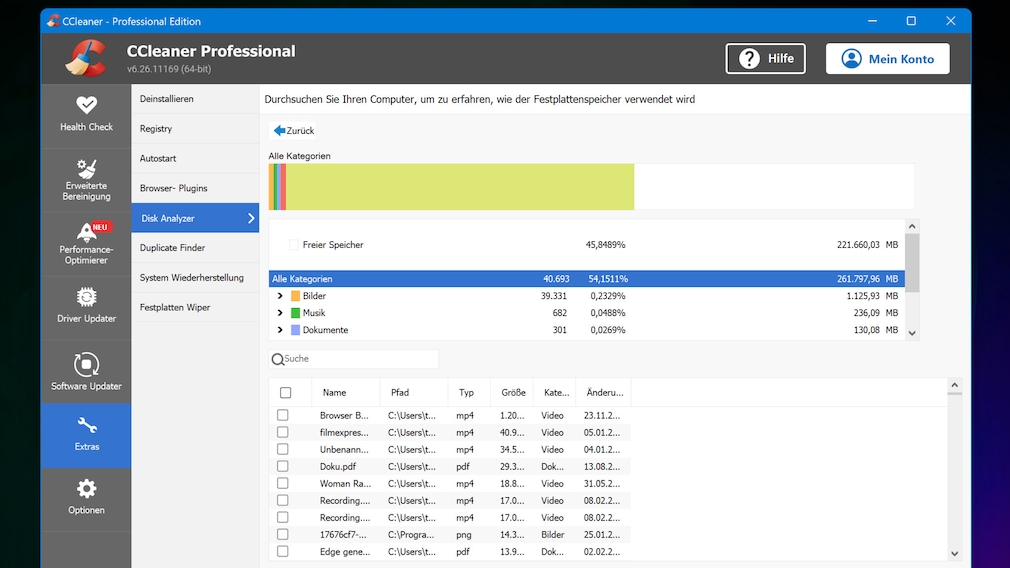Open Festplatten Wiper menu item
Image resolution: width=1010 pixels, height=568 pixels.
195,307
